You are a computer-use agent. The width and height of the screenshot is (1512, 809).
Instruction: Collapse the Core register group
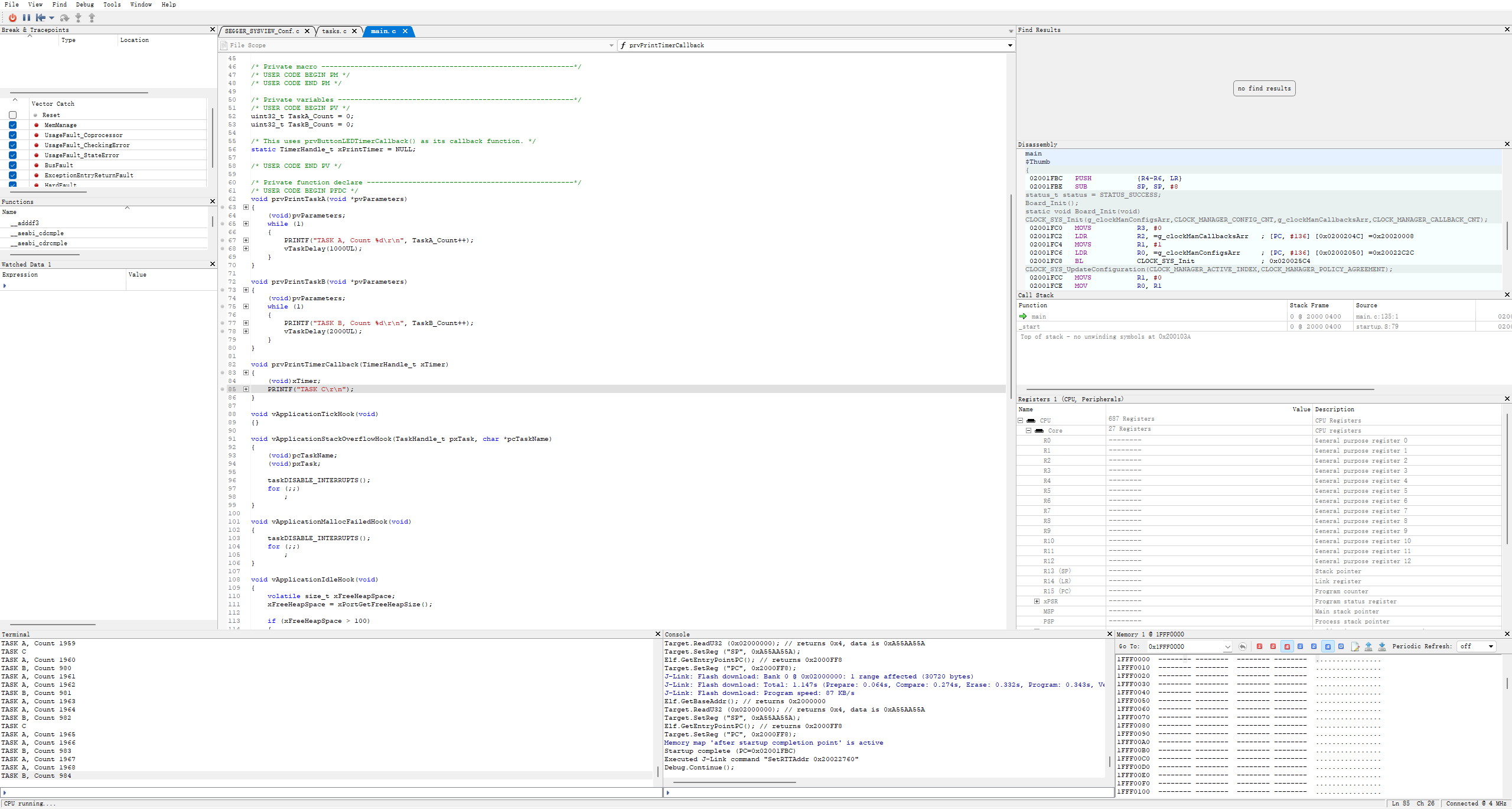click(1028, 431)
